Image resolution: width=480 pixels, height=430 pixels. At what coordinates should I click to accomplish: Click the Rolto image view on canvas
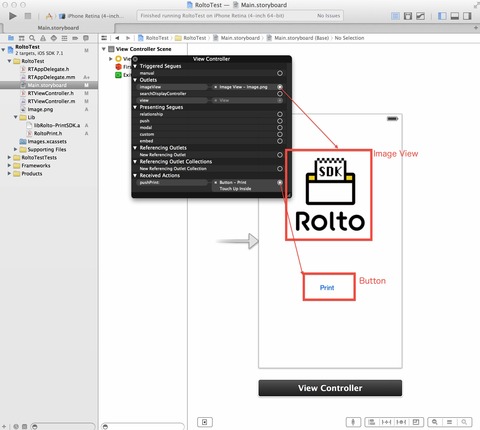tap(329, 195)
